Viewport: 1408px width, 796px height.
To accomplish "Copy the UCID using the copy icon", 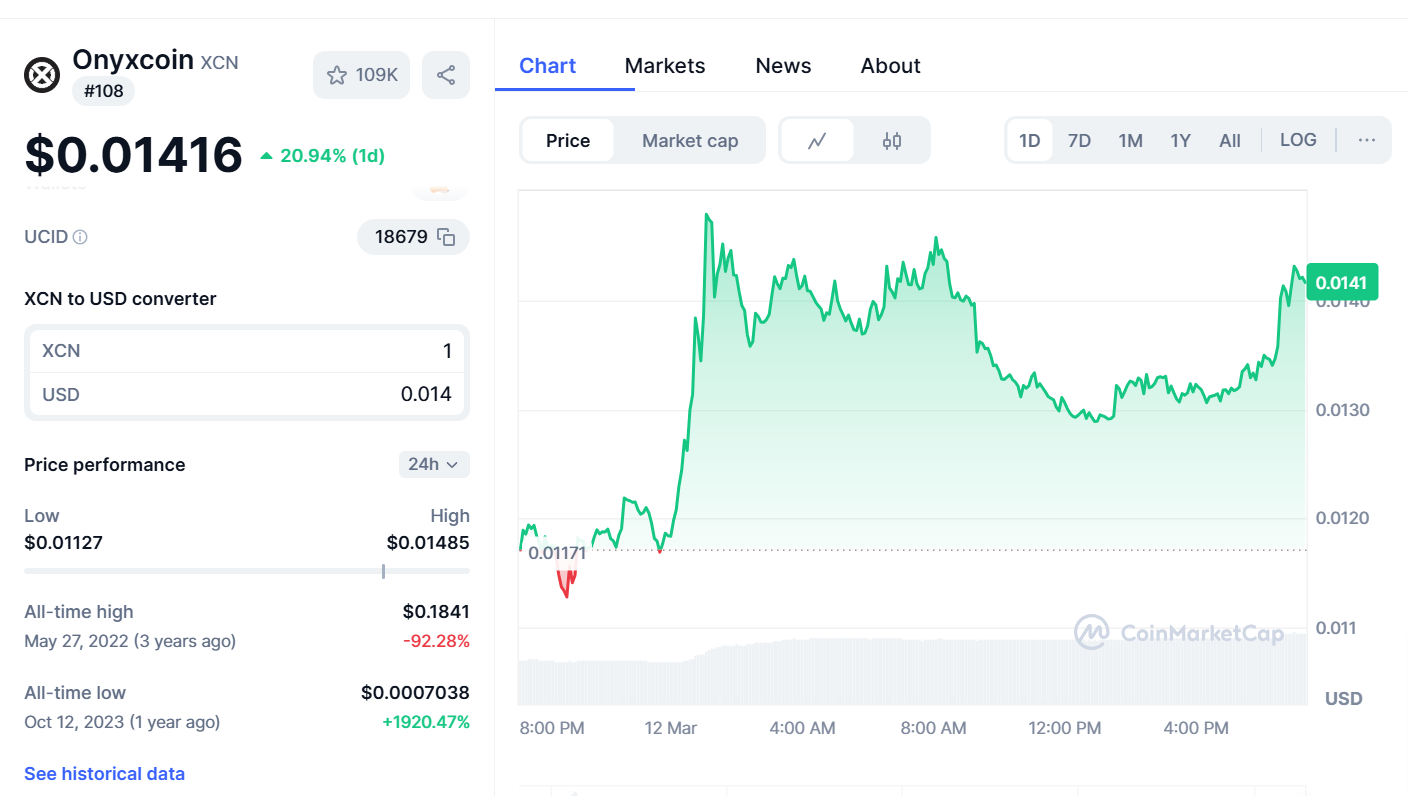I will pyautogui.click(x=449, y=237).
